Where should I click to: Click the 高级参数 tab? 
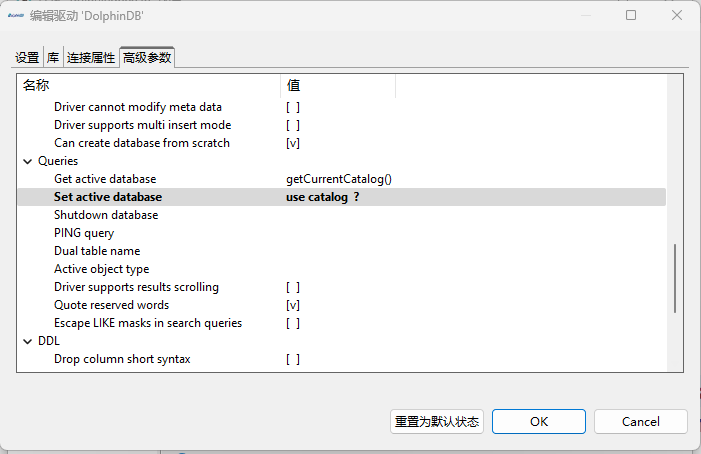pyautogui.click(x=147, y=58)
